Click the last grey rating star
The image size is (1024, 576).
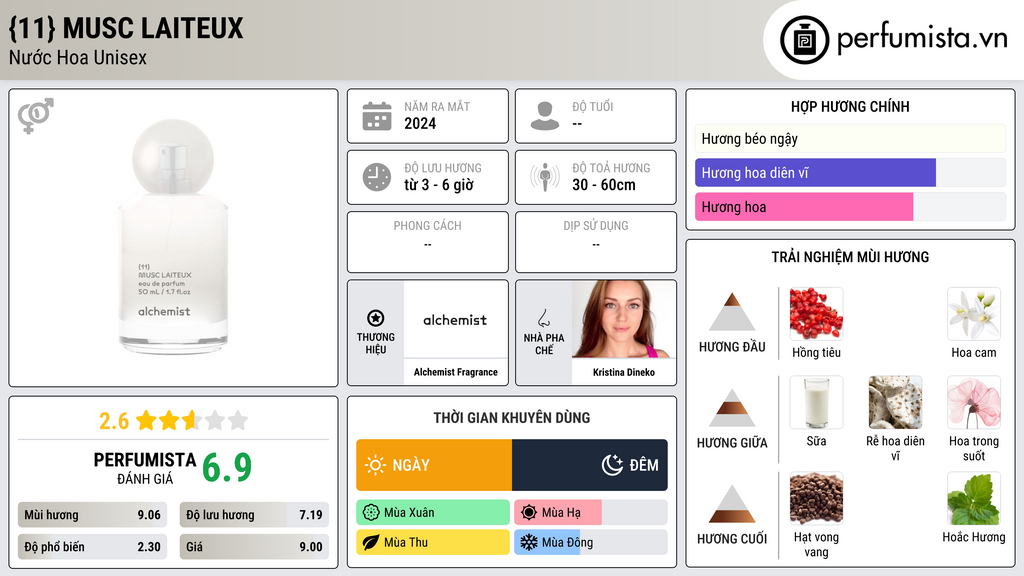coord(238,420)
